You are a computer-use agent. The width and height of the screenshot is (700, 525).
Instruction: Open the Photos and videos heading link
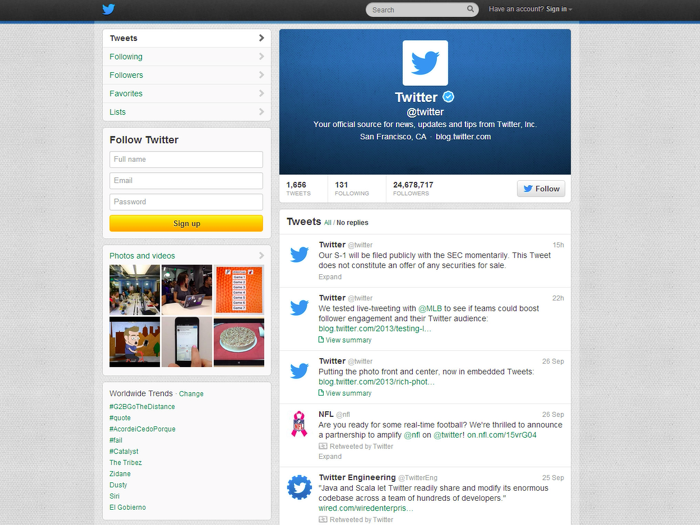(142, 256)
